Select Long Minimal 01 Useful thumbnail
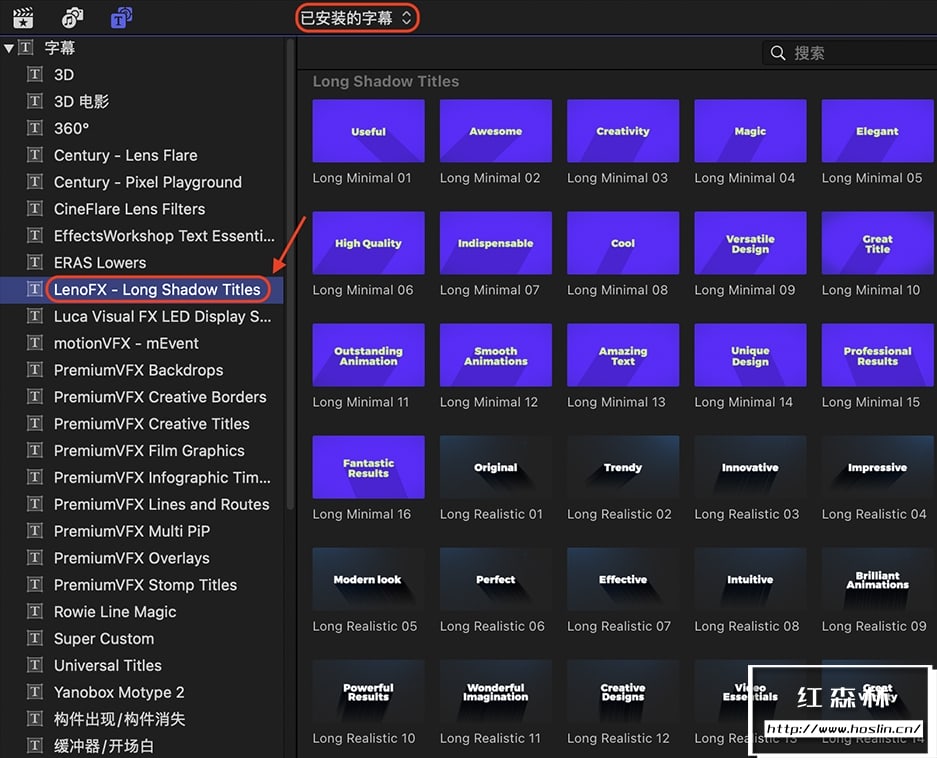 368,131
